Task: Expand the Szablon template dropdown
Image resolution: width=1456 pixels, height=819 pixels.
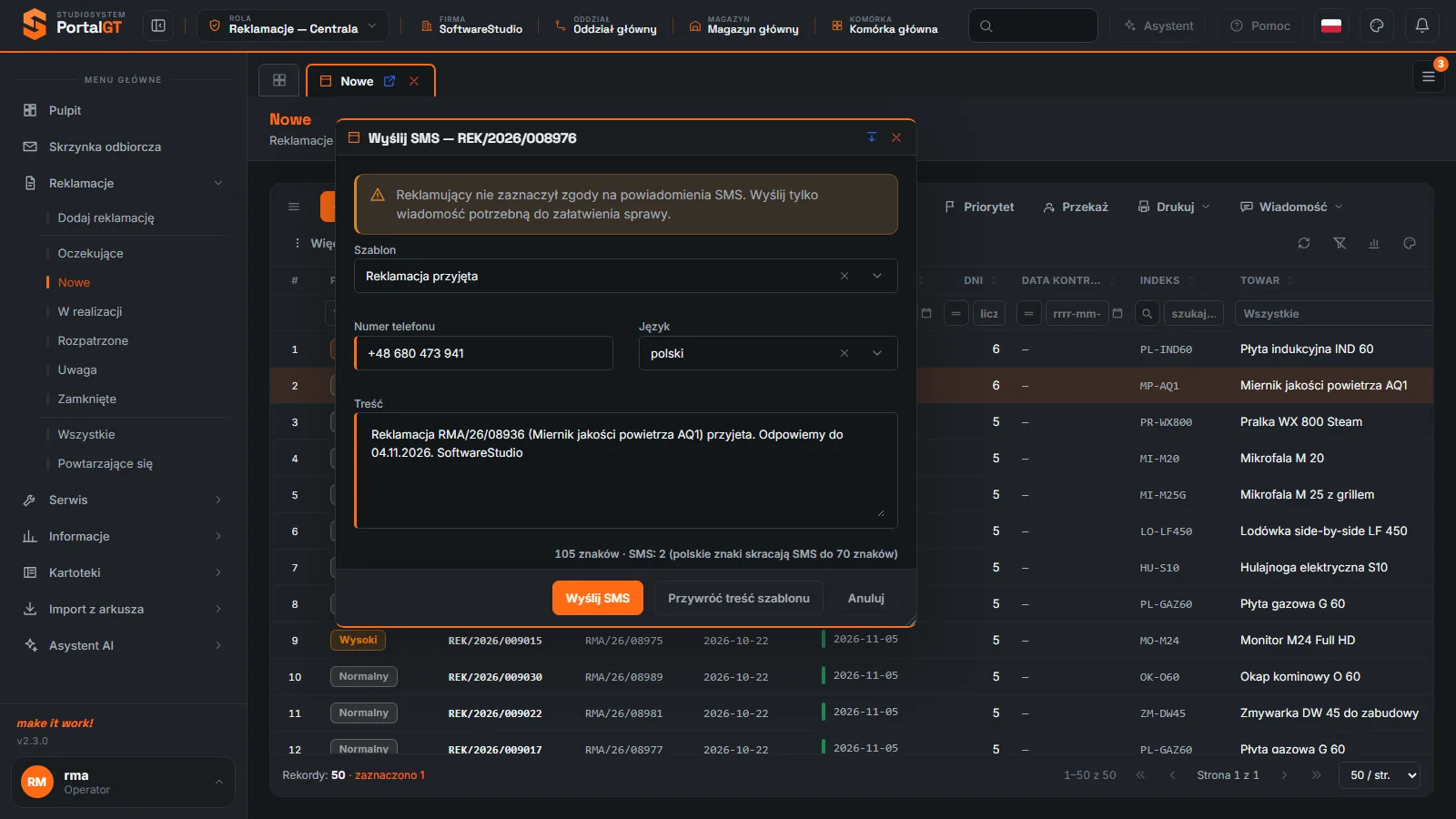Action: (x=877, y=276)
